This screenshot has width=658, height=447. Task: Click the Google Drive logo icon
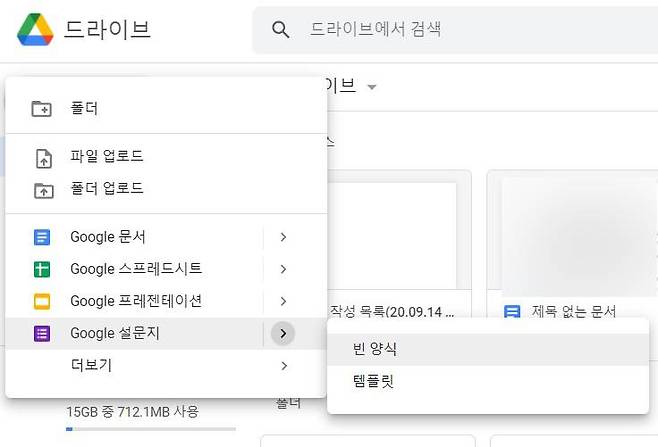click(35, 30)
